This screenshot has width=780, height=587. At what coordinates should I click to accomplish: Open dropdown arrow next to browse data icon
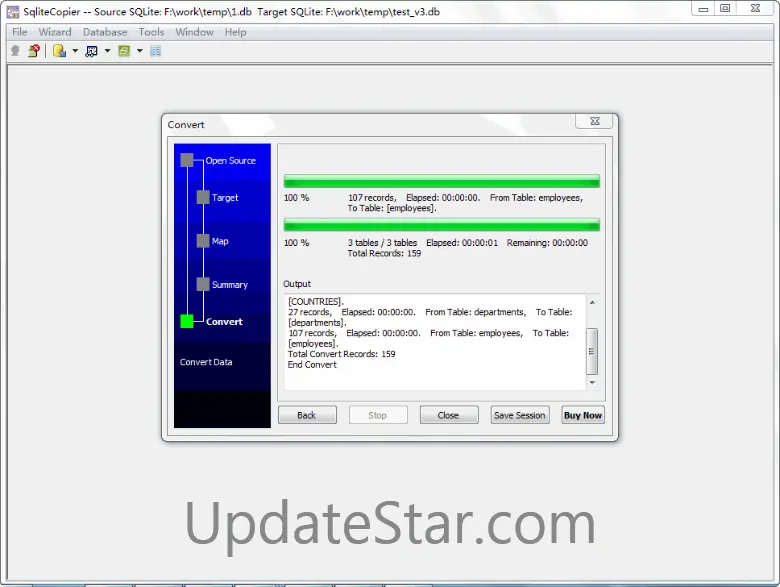pos(107,51)
